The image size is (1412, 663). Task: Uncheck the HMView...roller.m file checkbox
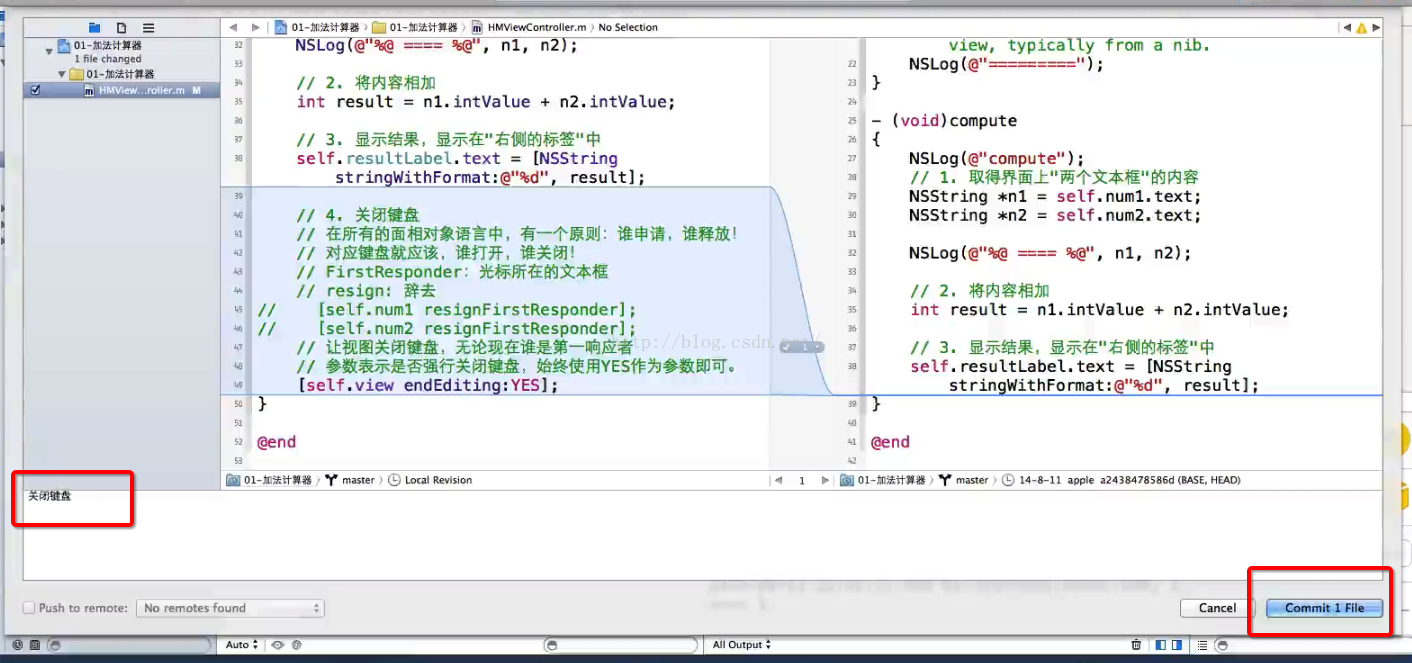pyautogui.click(x=36, y=90)
